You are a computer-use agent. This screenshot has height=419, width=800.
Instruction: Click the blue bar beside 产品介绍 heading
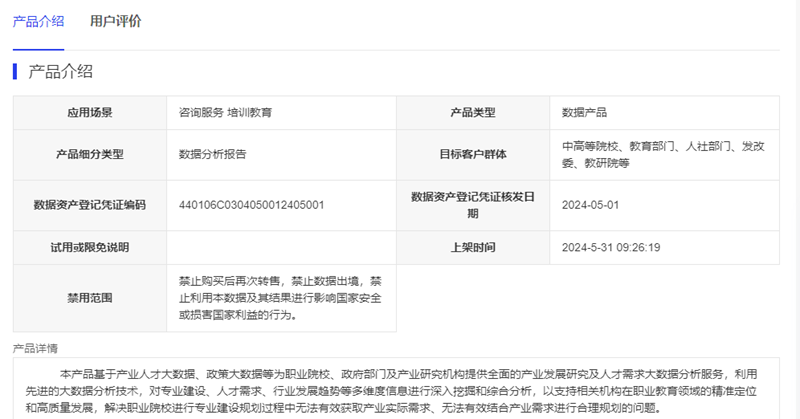point(15,71)
